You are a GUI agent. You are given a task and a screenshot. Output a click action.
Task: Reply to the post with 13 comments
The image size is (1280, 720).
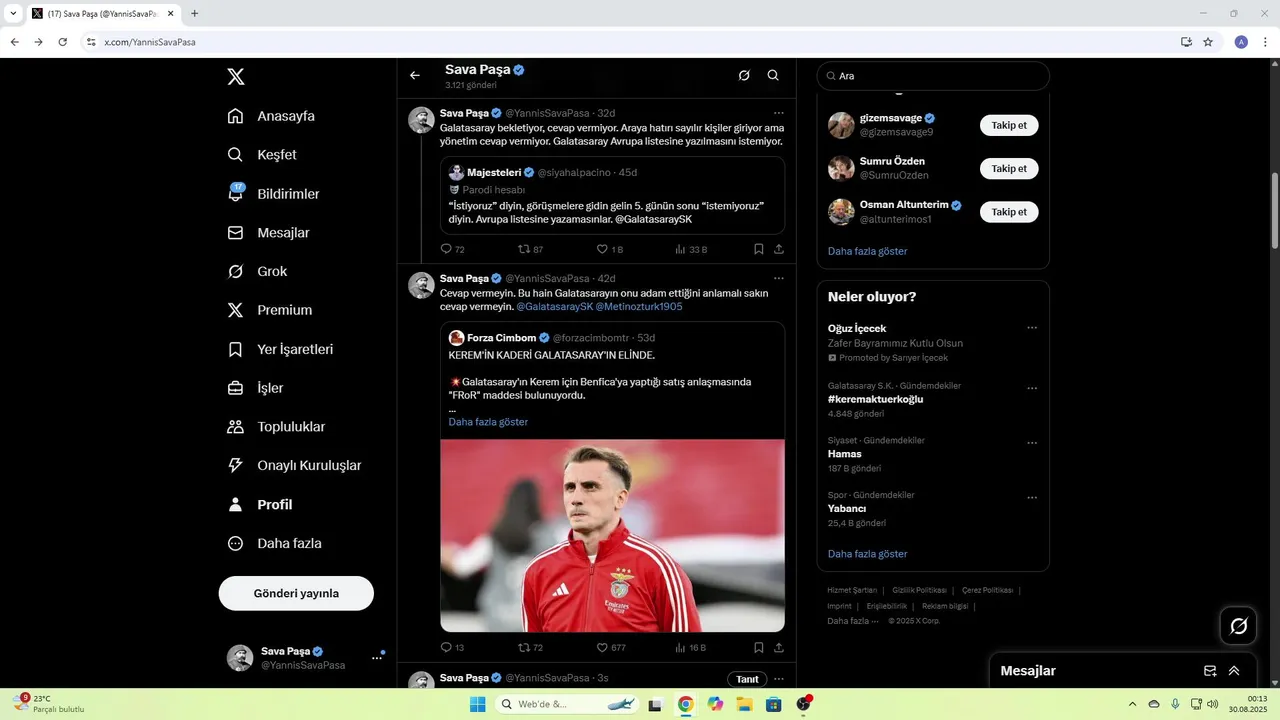(452, 647)
